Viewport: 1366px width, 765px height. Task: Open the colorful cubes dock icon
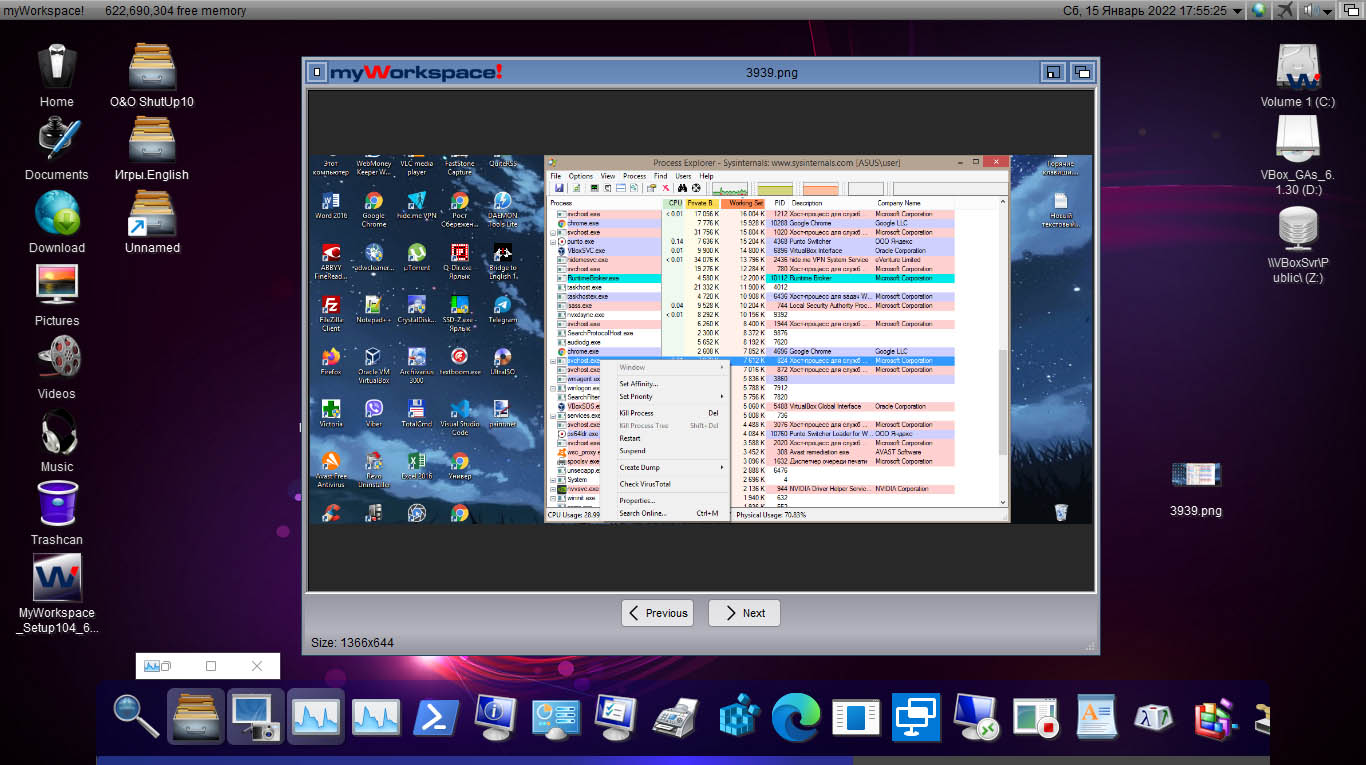click(1216, 717)
